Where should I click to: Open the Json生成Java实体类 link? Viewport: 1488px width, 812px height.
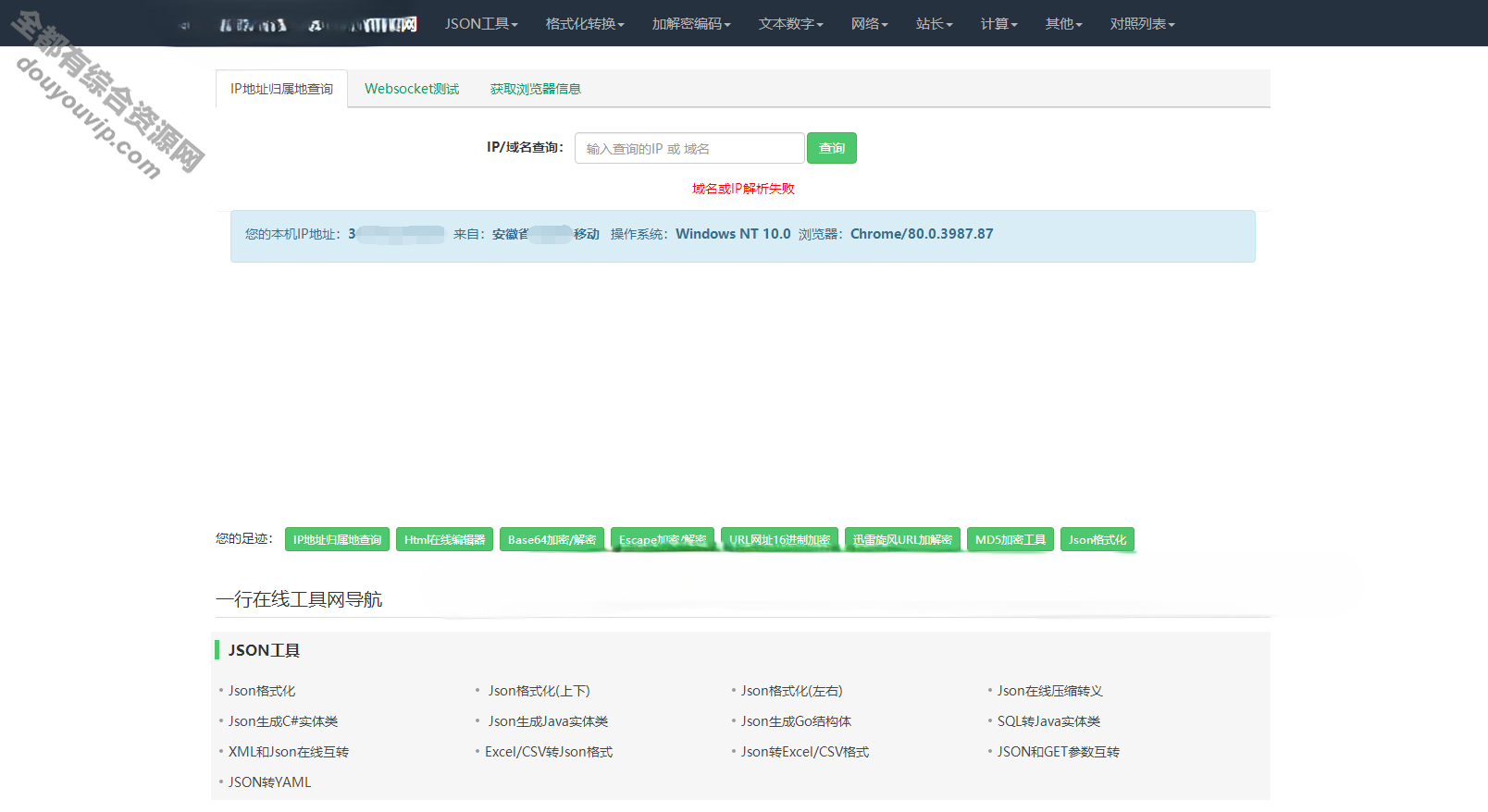tap(548, 721)
